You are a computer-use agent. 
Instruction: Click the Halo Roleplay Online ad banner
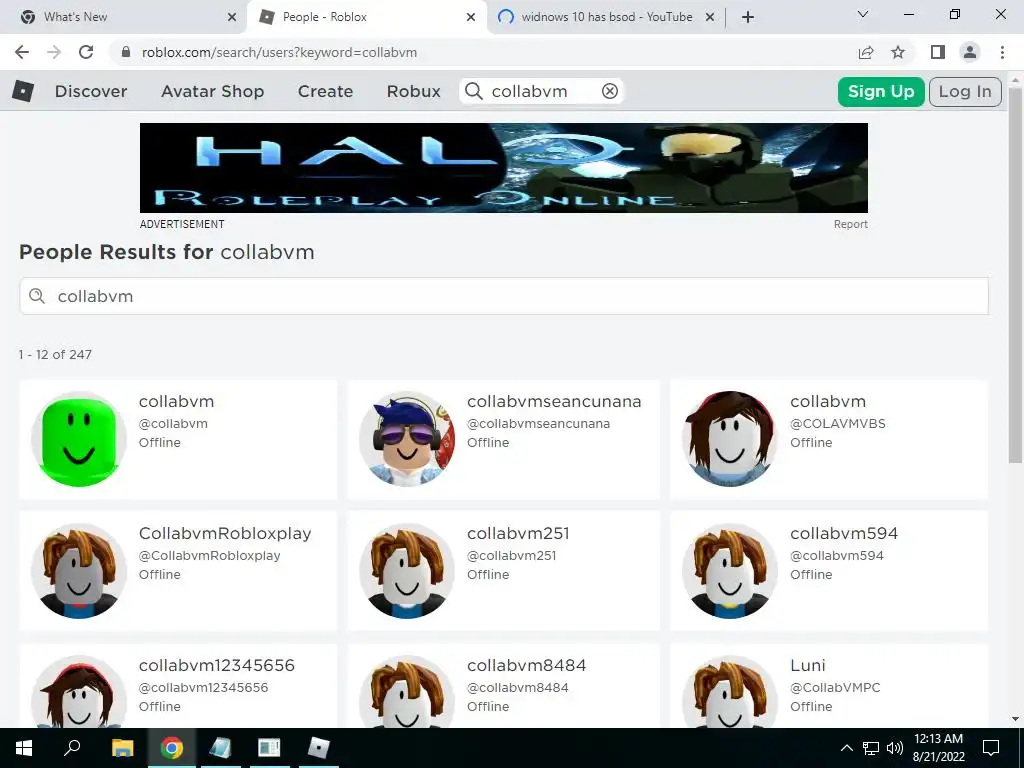(x=504, y=168)
